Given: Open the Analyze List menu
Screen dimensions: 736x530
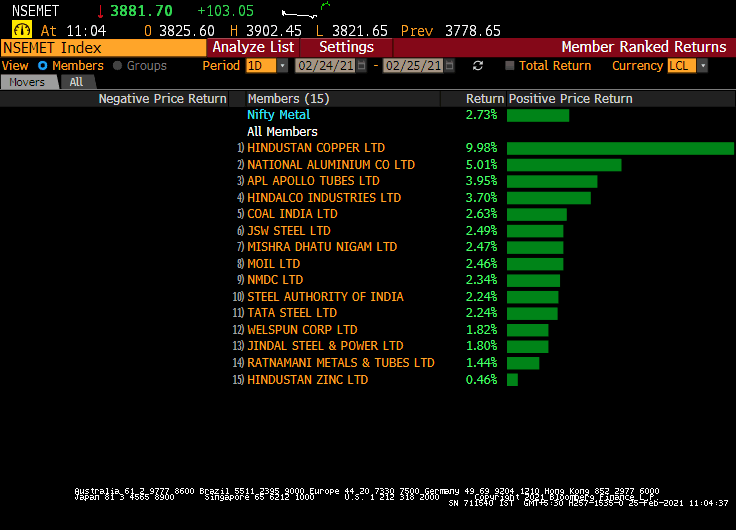Looking at the screenshot, I should click(253, 47).
